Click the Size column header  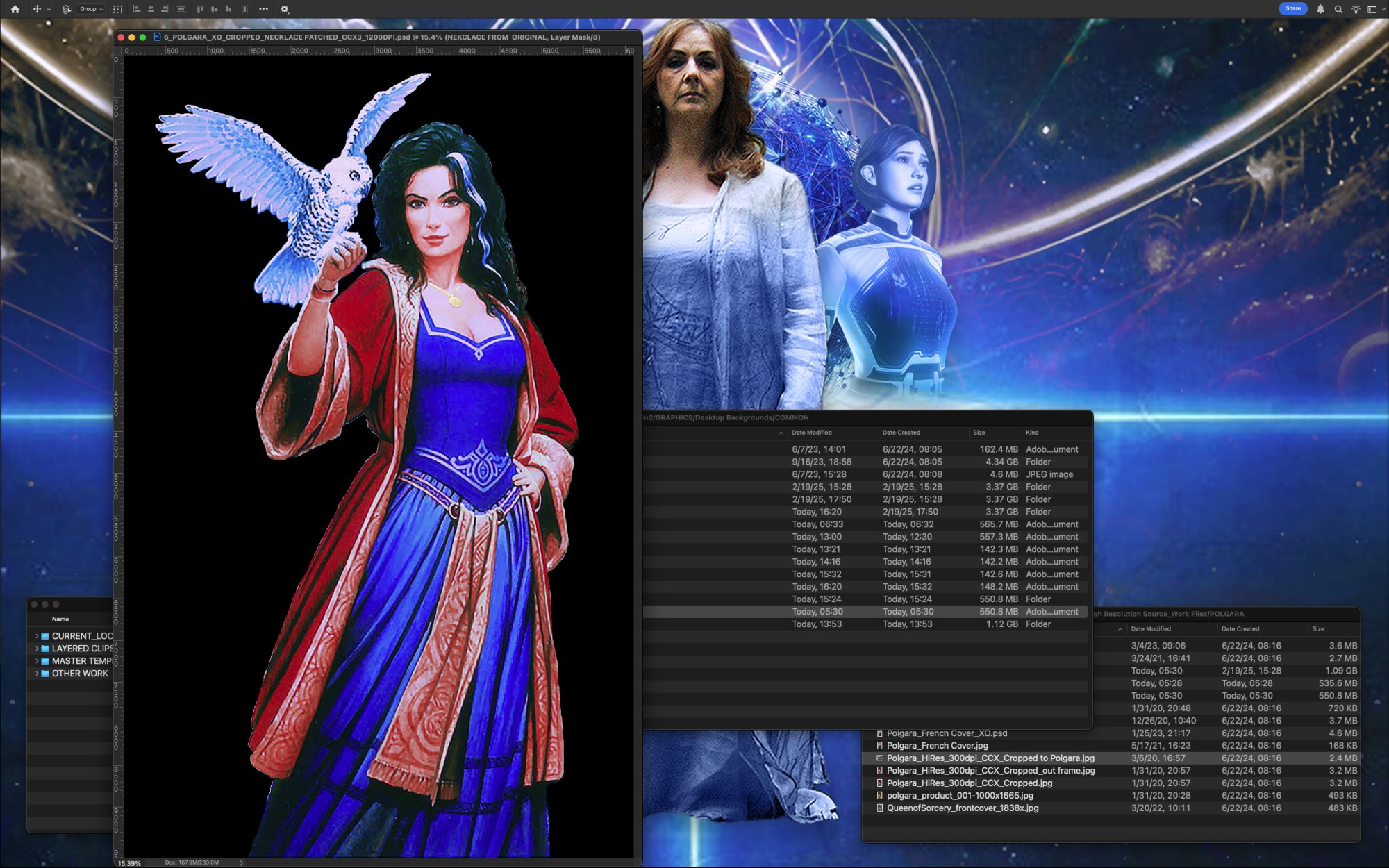978,432
